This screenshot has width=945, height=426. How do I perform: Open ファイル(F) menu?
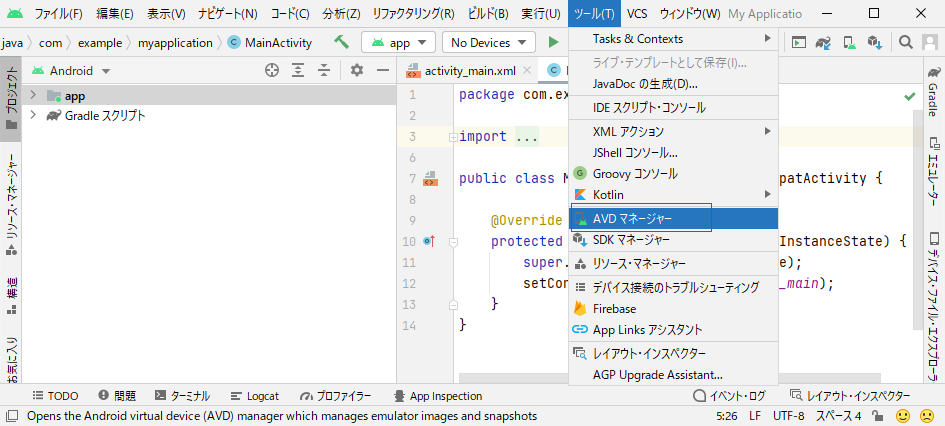click(58, 13)
